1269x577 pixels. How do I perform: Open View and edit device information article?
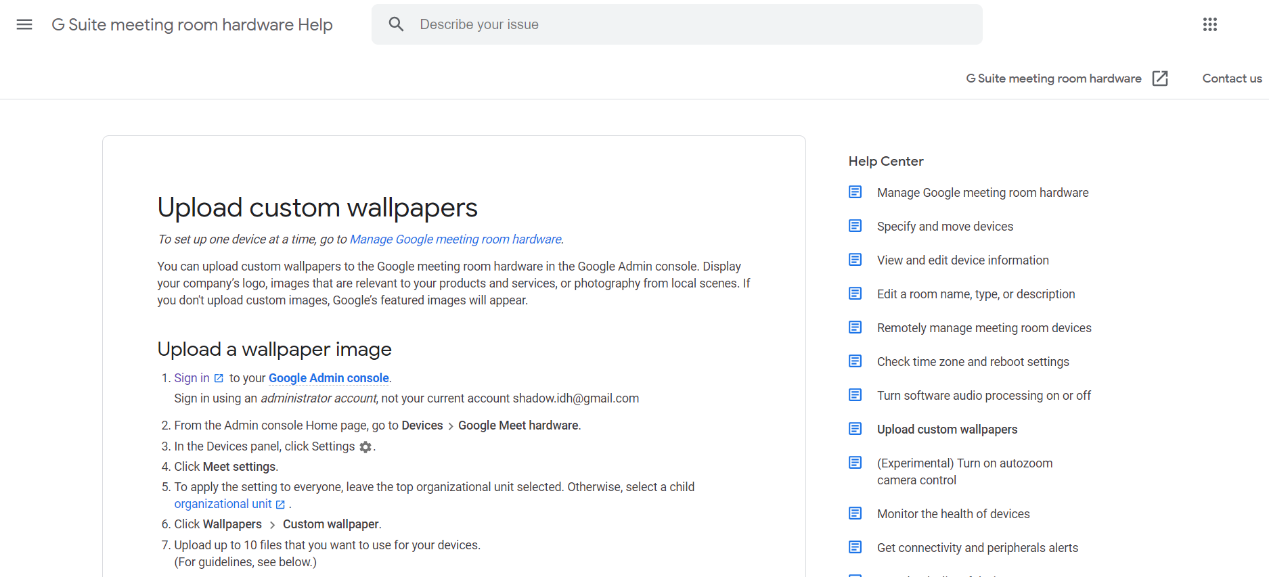coord(962,260)
